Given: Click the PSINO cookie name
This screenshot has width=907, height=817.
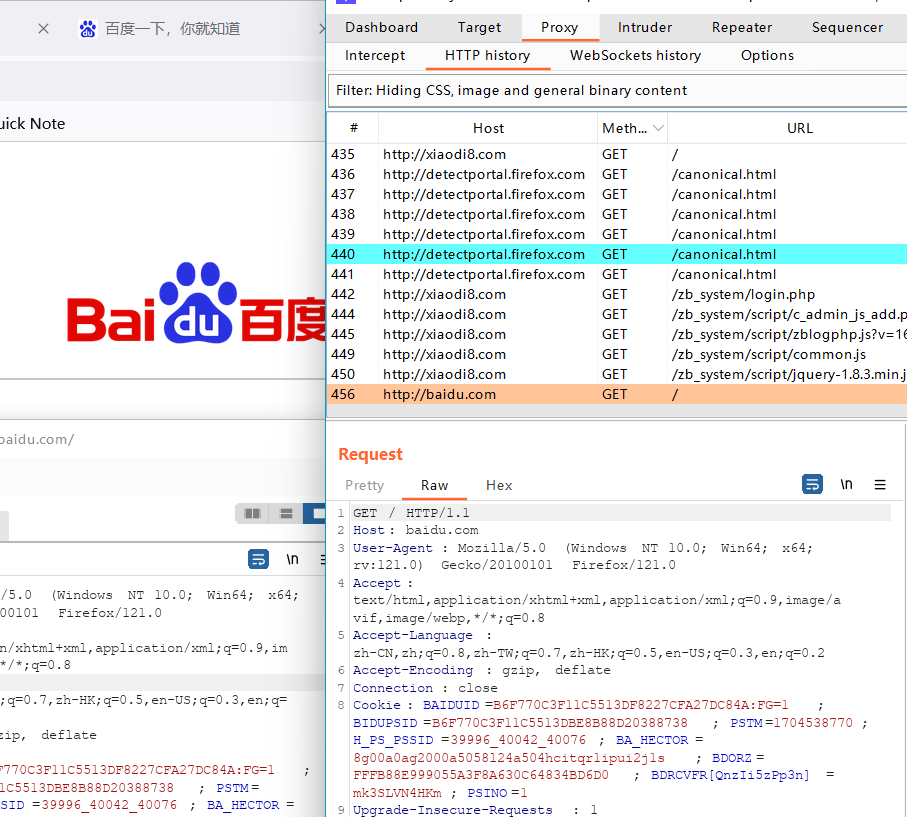Looking at the screenshot, I should [488, 793].
